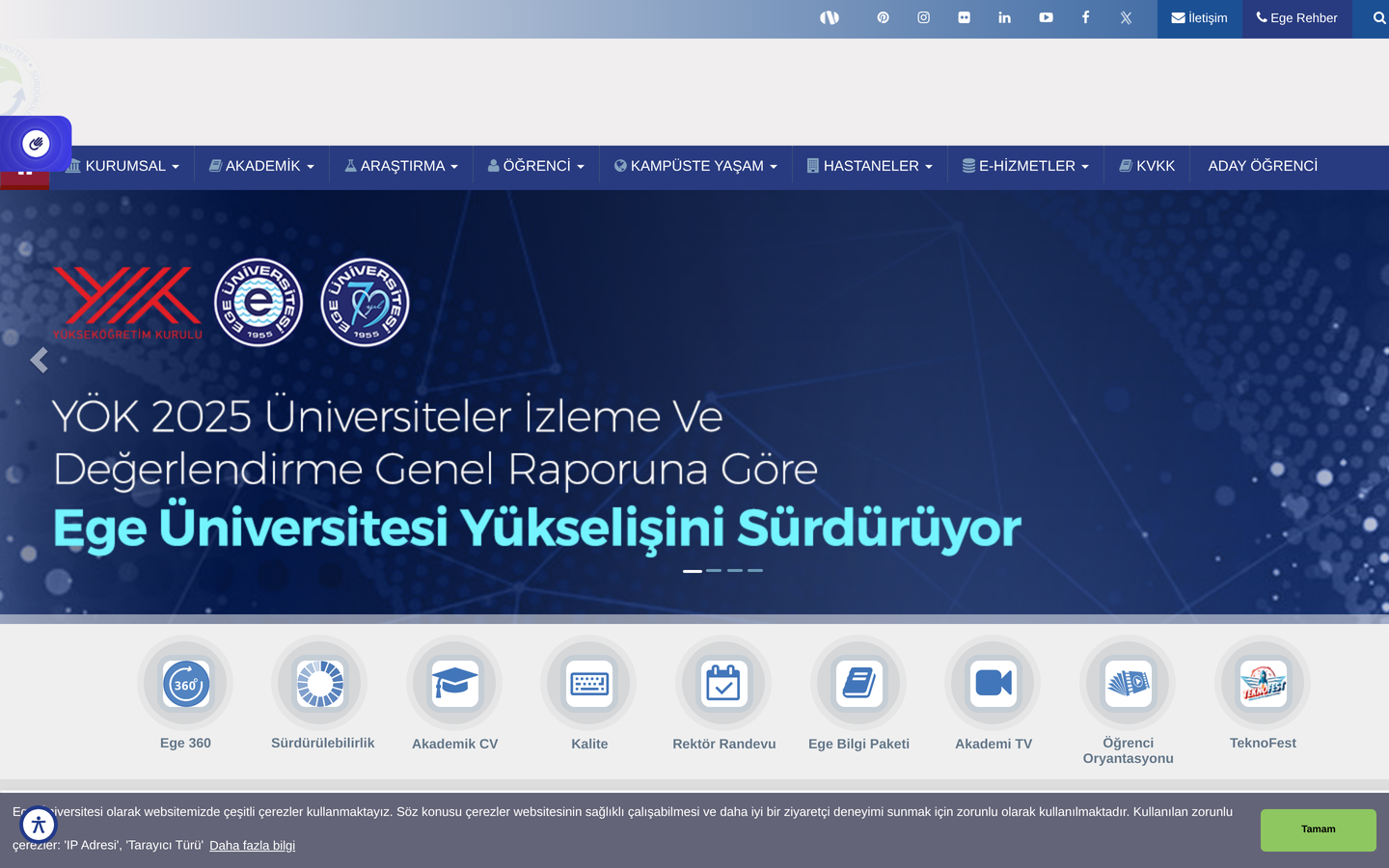Open the KVKK menu item

1147,166
